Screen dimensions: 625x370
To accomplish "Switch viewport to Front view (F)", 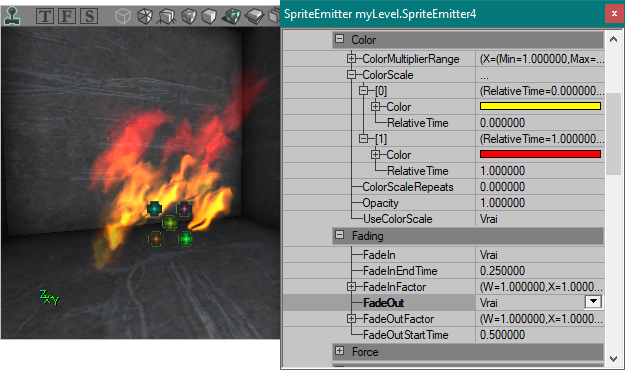I will coord(67,16).
